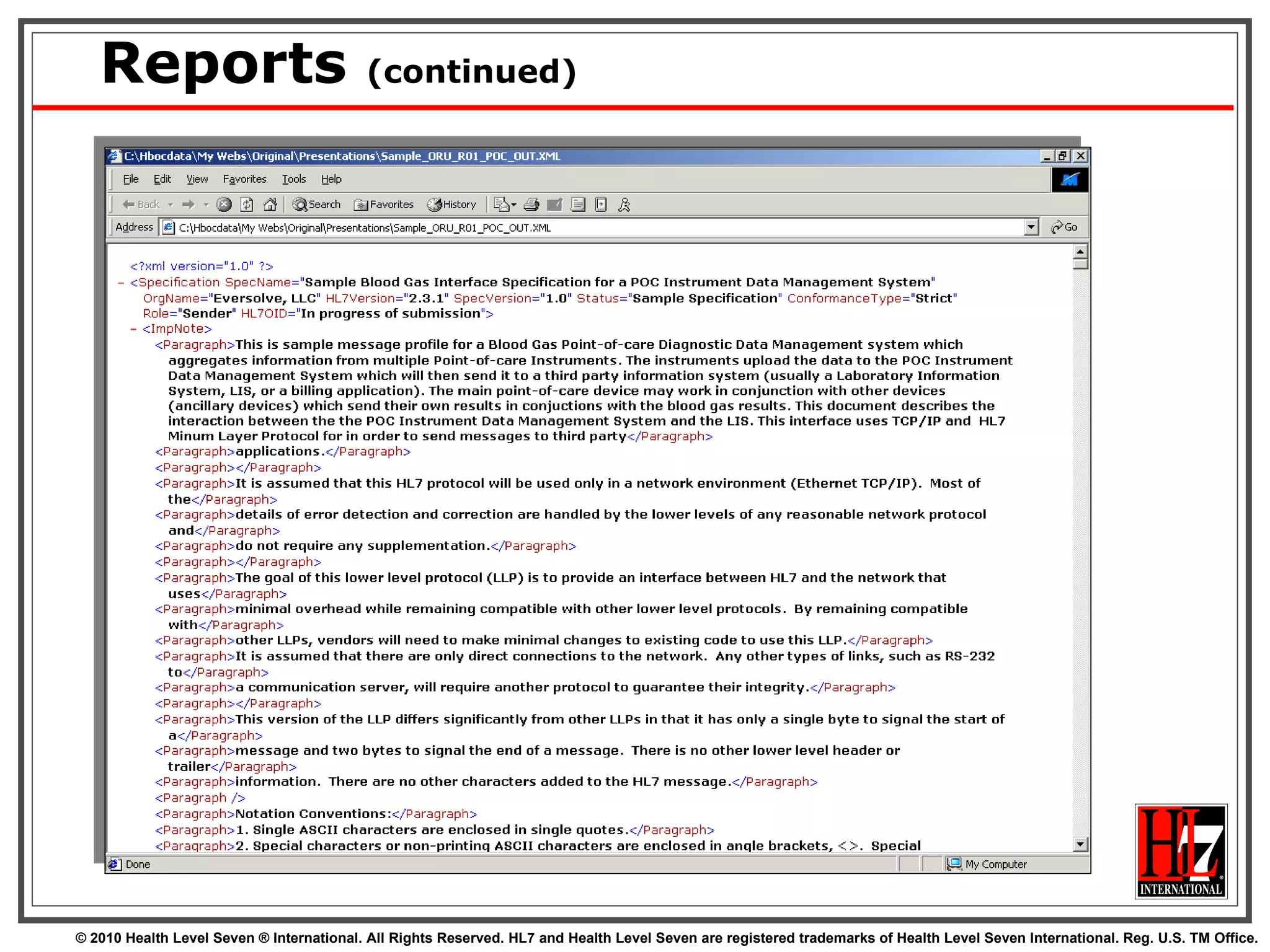Image resolution: width=1270 pixels, height=952 pixels.
Task: Click the Back navigation button
Action: (141, 204)
